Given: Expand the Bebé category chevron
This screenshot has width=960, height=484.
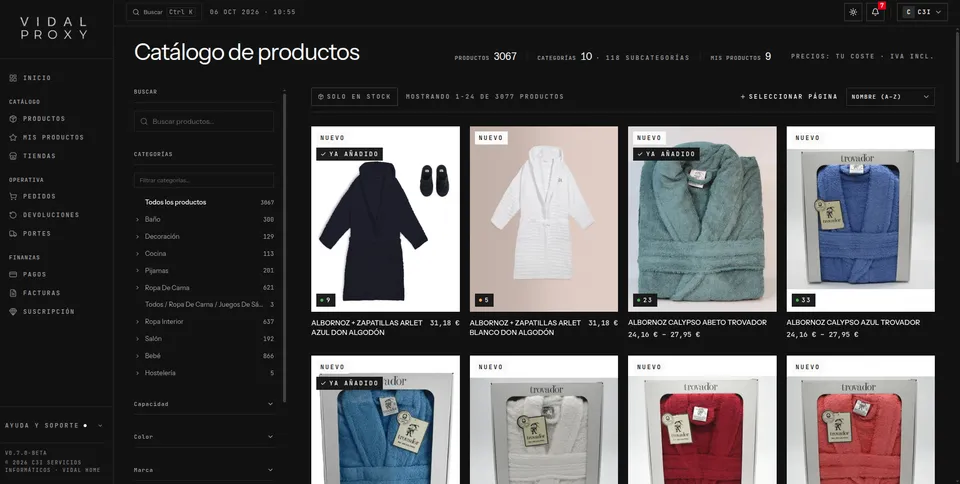Looking at the screenshot, I should coord(137,356).
